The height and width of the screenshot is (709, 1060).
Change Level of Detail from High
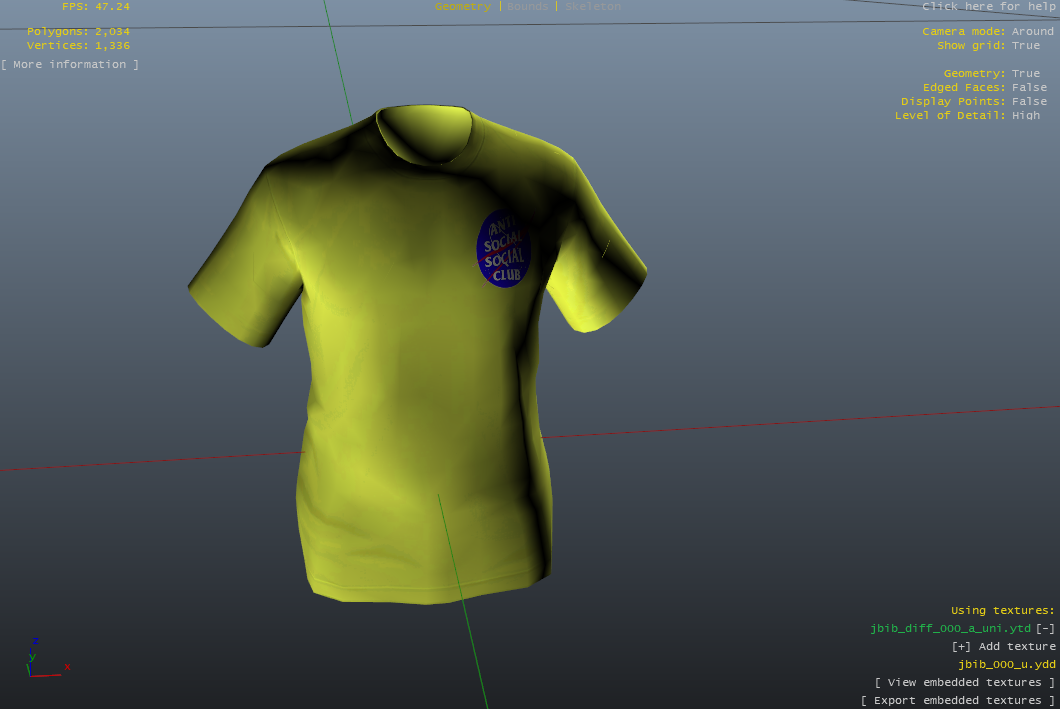click(1026, 116)
